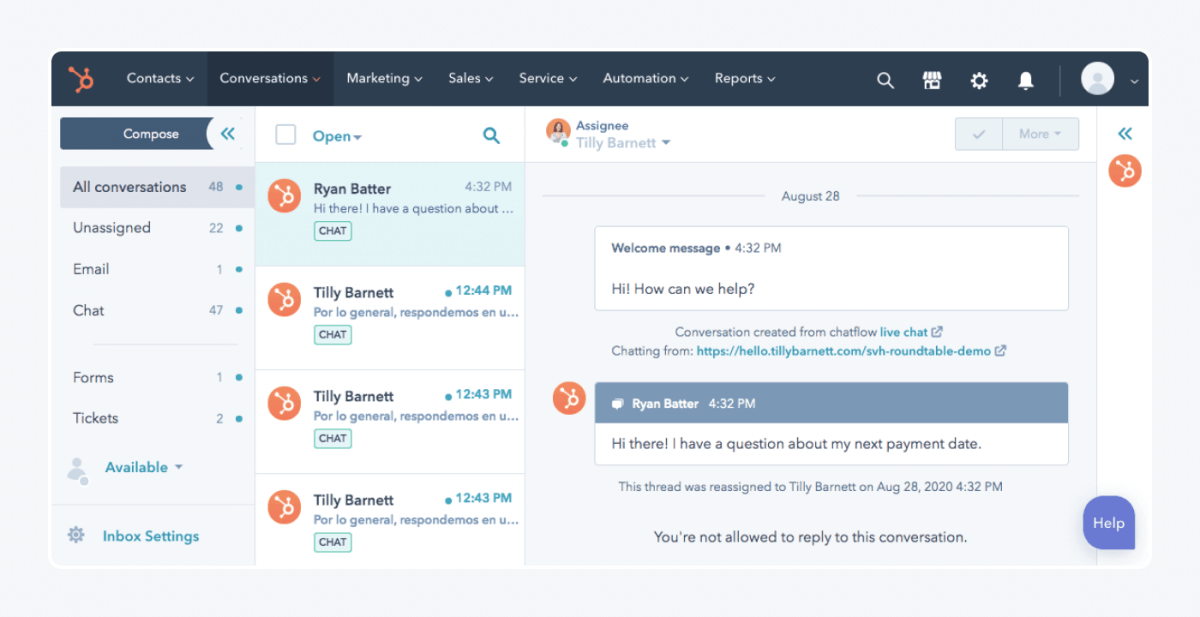Follow the live chat link
This screenshot has width=1200, height=617.
point(904,332)
